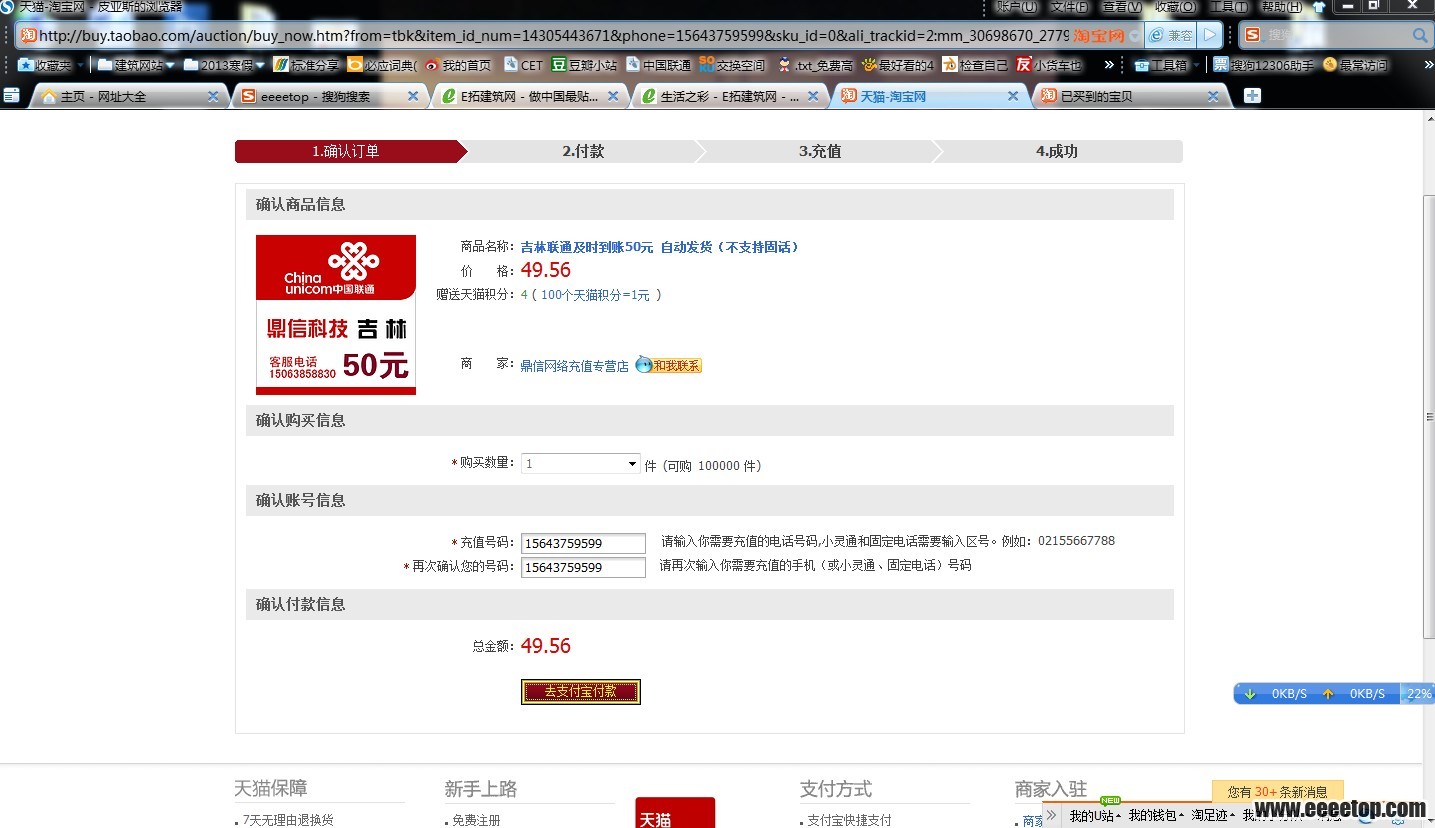Click the 去支付宝付款 pay button
Image resolution: width=1435 pixels, height=828 pixels.
pyautogui.click(x=581, y=691)
